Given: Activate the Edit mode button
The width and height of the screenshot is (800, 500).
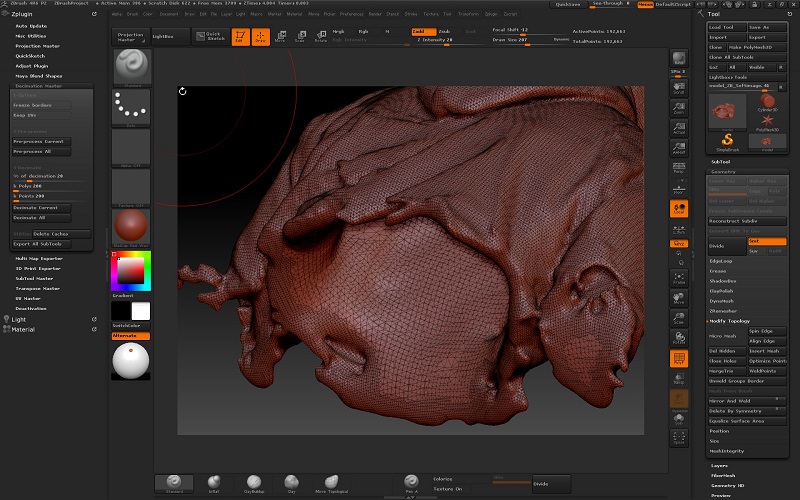Looking at the screenshot, I should (x=241, y=37).
